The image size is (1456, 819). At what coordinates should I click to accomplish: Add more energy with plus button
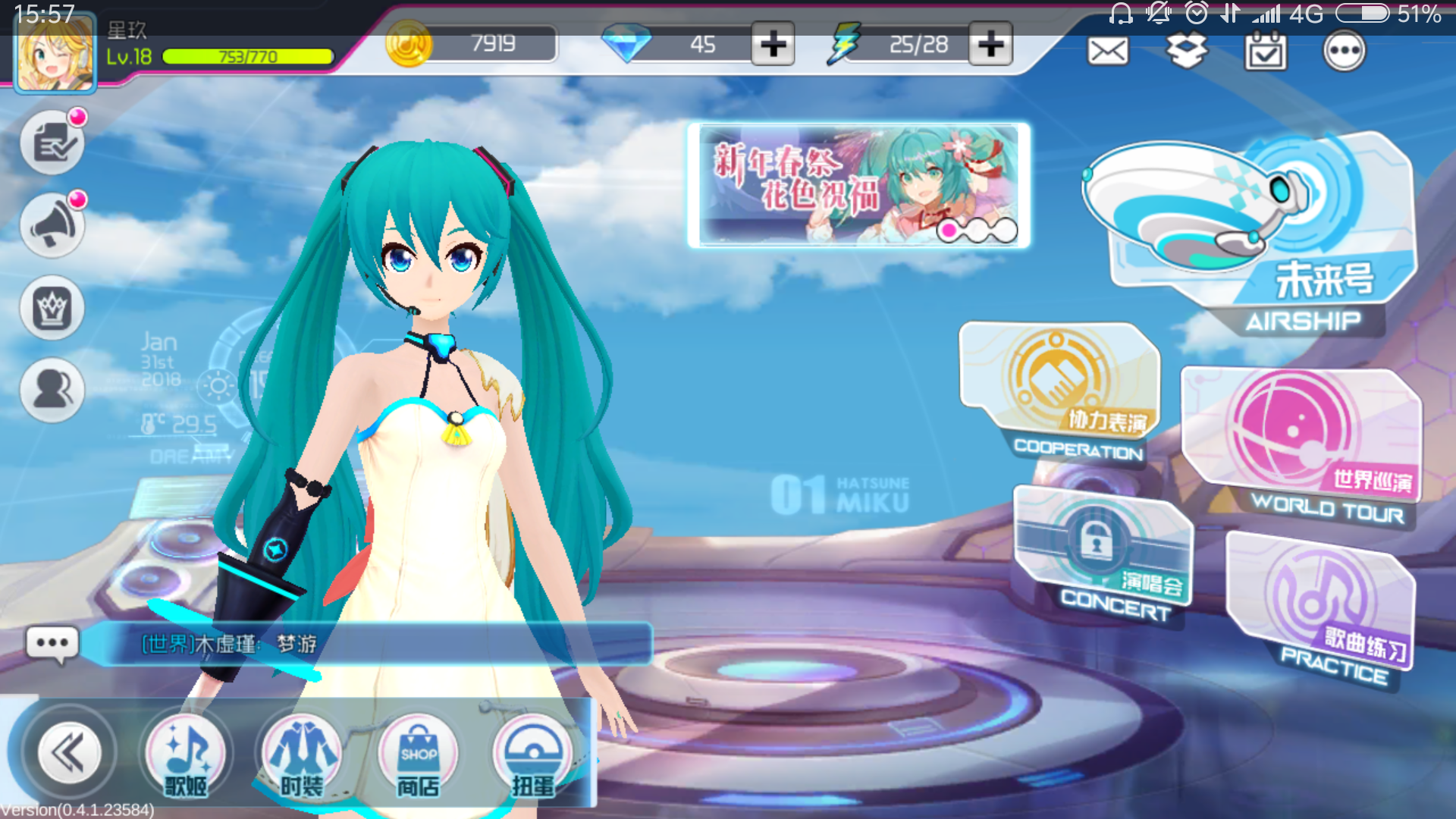point(990,44)
